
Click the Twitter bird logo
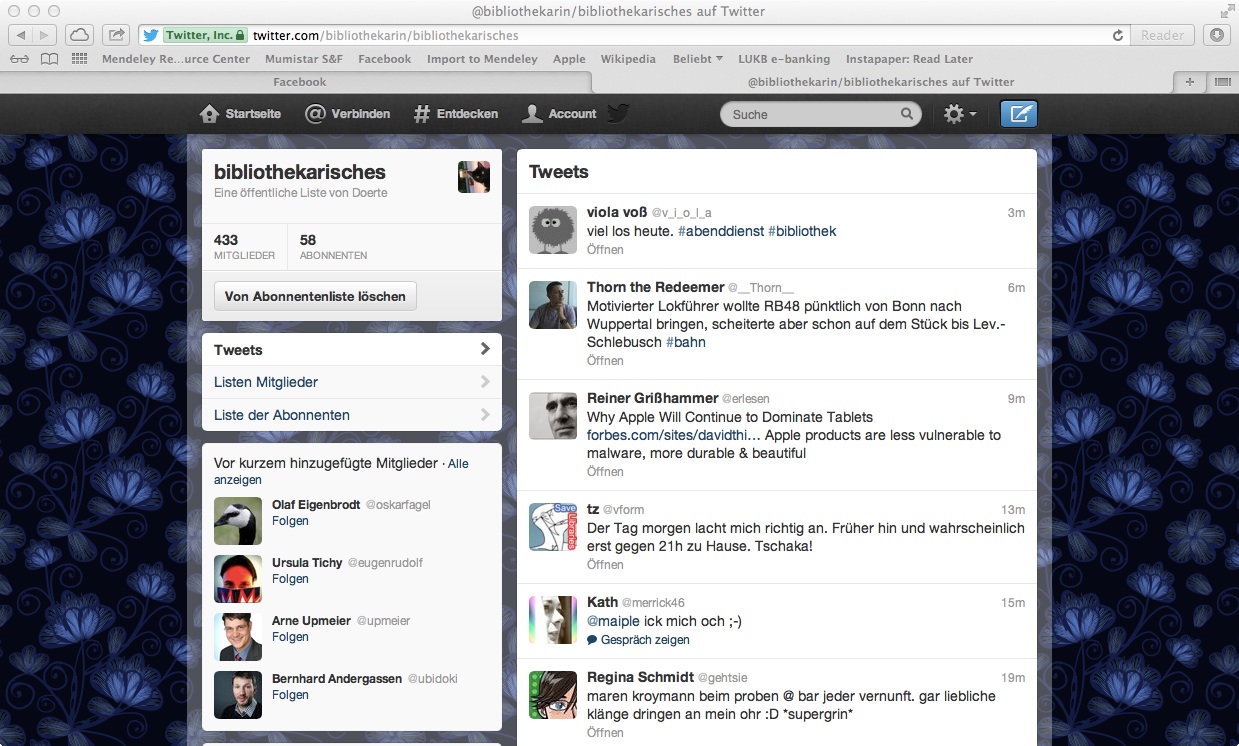tap(618, 113)
